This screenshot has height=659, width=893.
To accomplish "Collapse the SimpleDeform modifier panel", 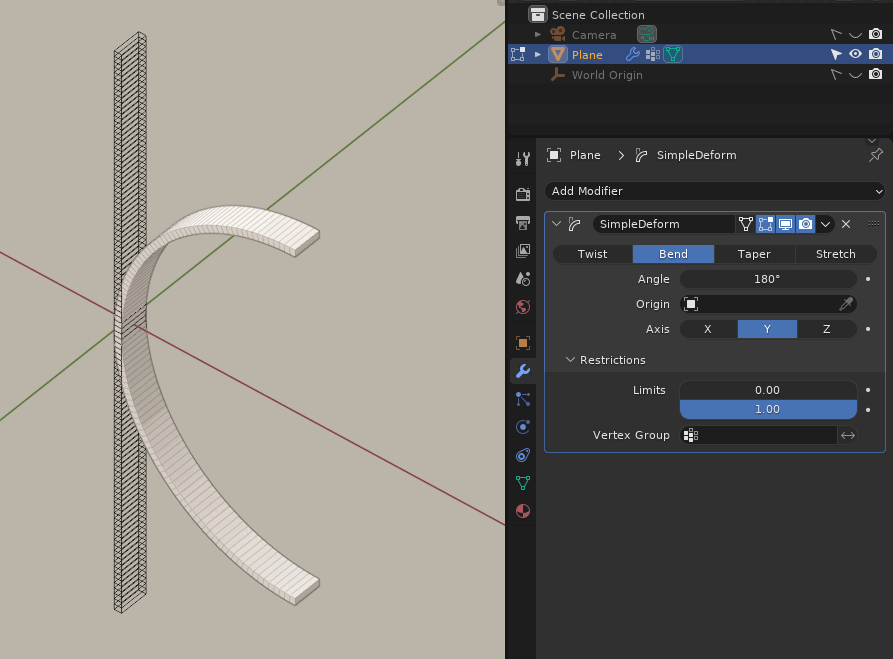I will click(x=557, y=223).
